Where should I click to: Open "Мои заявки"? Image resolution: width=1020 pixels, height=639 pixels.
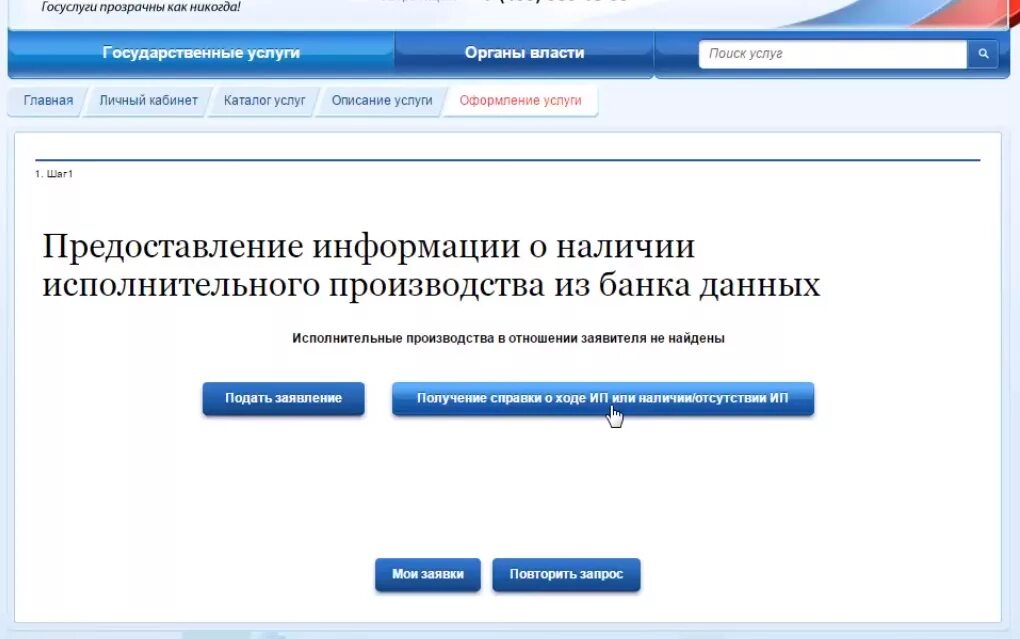(427, 574)
